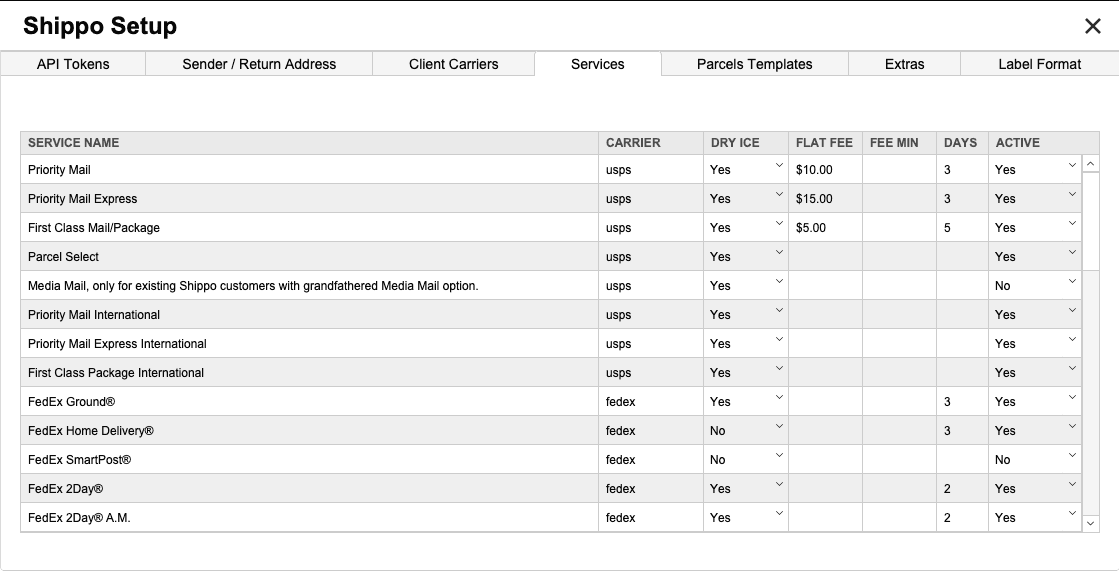Edit the Days field for First Class Mail/Package
This screenshot has width=1119, height=572.
(962, 228)
